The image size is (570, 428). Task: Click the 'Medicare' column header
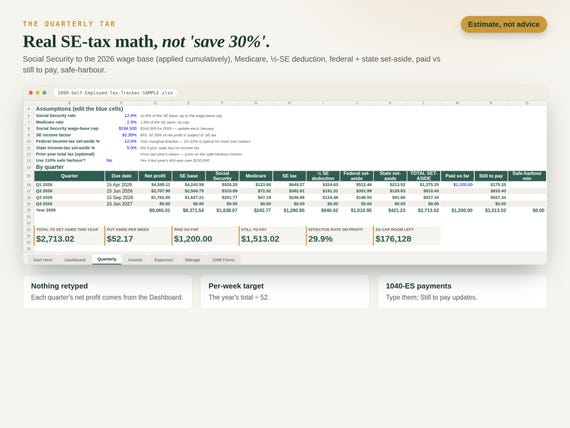pyautogui.click(x=256, y=176)
